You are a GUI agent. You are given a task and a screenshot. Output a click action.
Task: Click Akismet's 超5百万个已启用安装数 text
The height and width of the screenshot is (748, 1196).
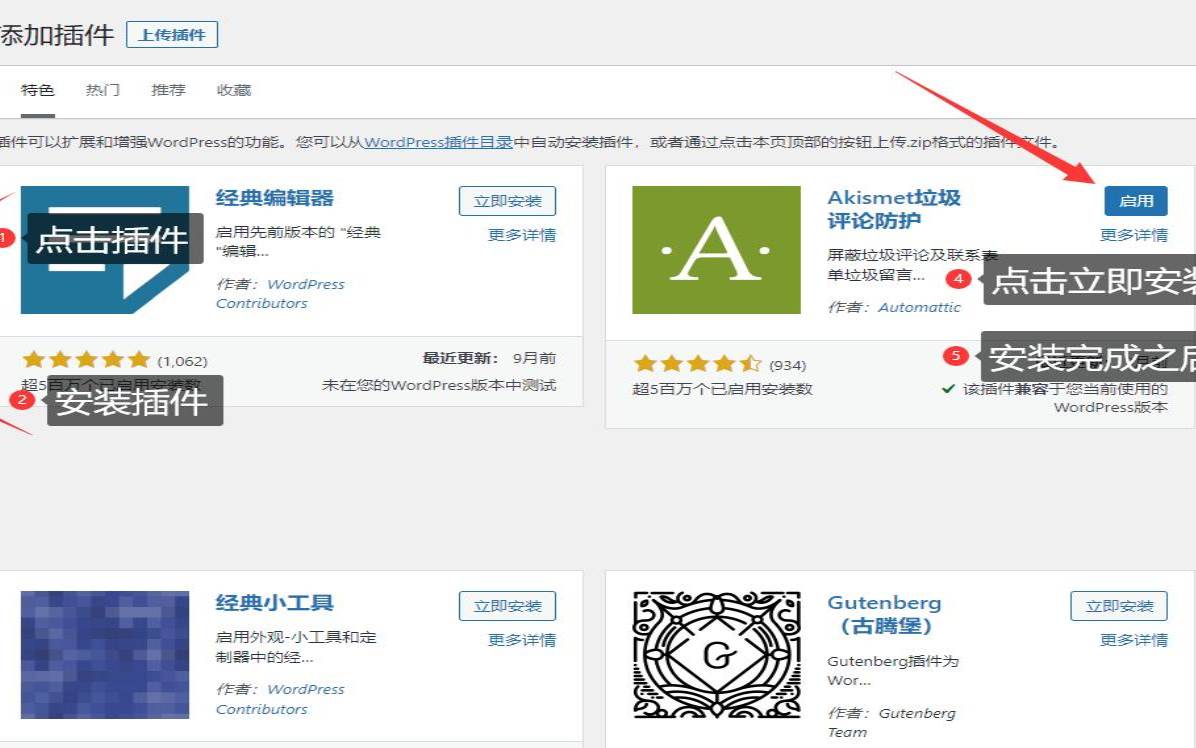(x=722, y=390)
